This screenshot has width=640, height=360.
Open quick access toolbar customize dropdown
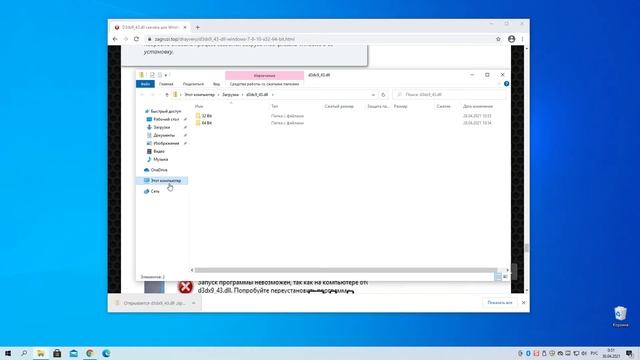coord(166,75)
